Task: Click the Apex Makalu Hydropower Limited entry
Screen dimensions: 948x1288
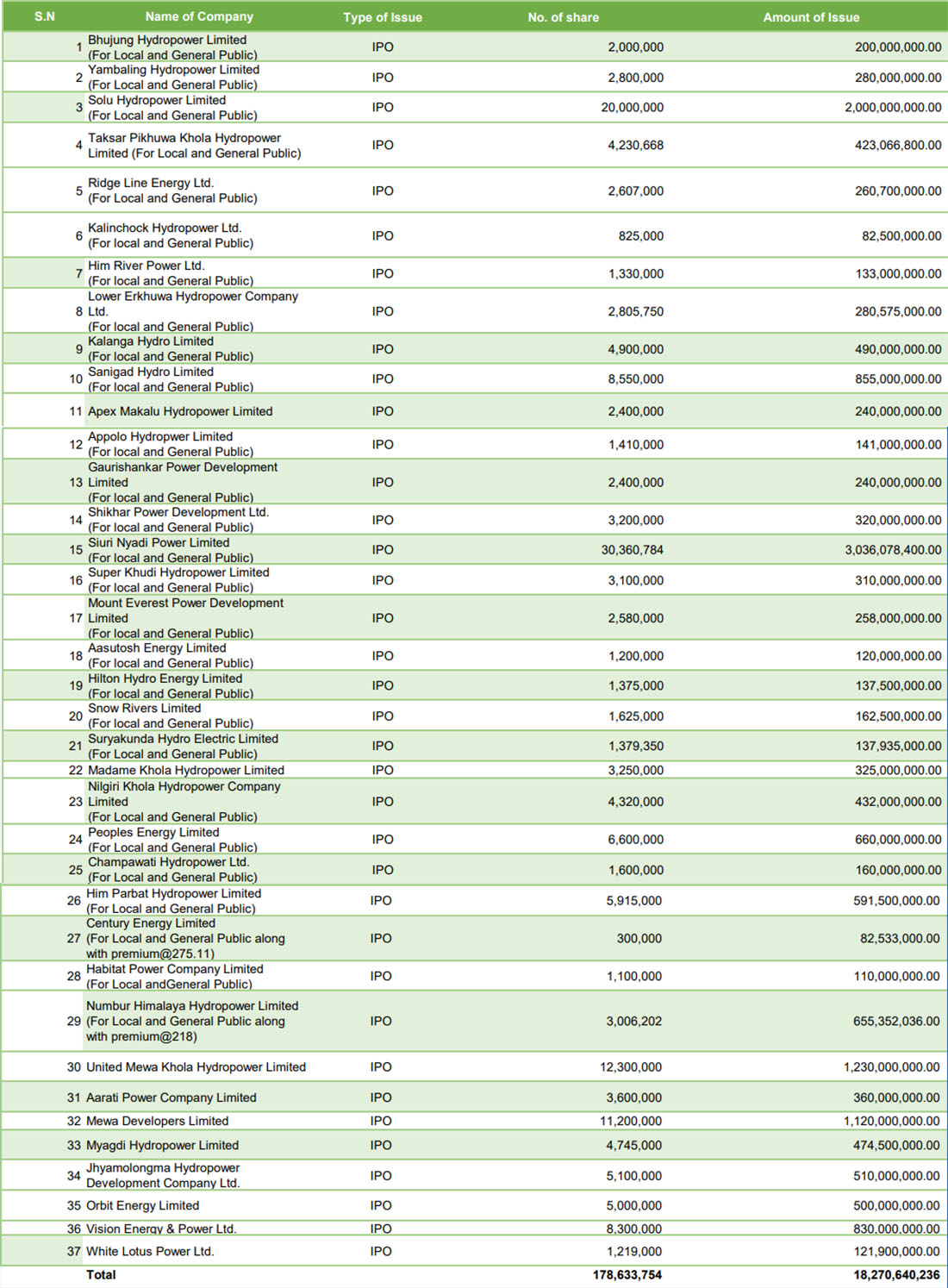Action: [180, 412]
